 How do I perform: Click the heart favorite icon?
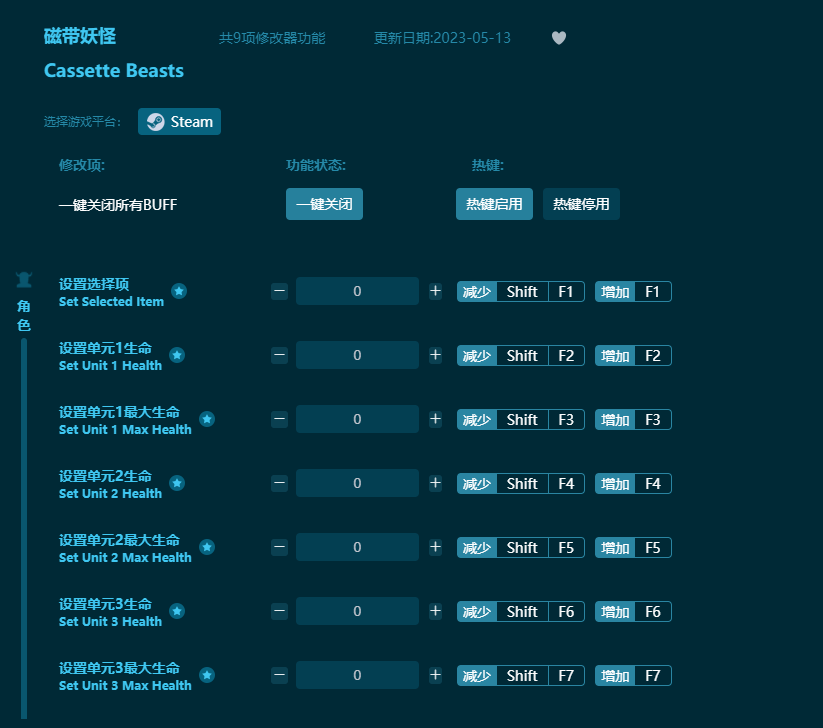(558, 37)
